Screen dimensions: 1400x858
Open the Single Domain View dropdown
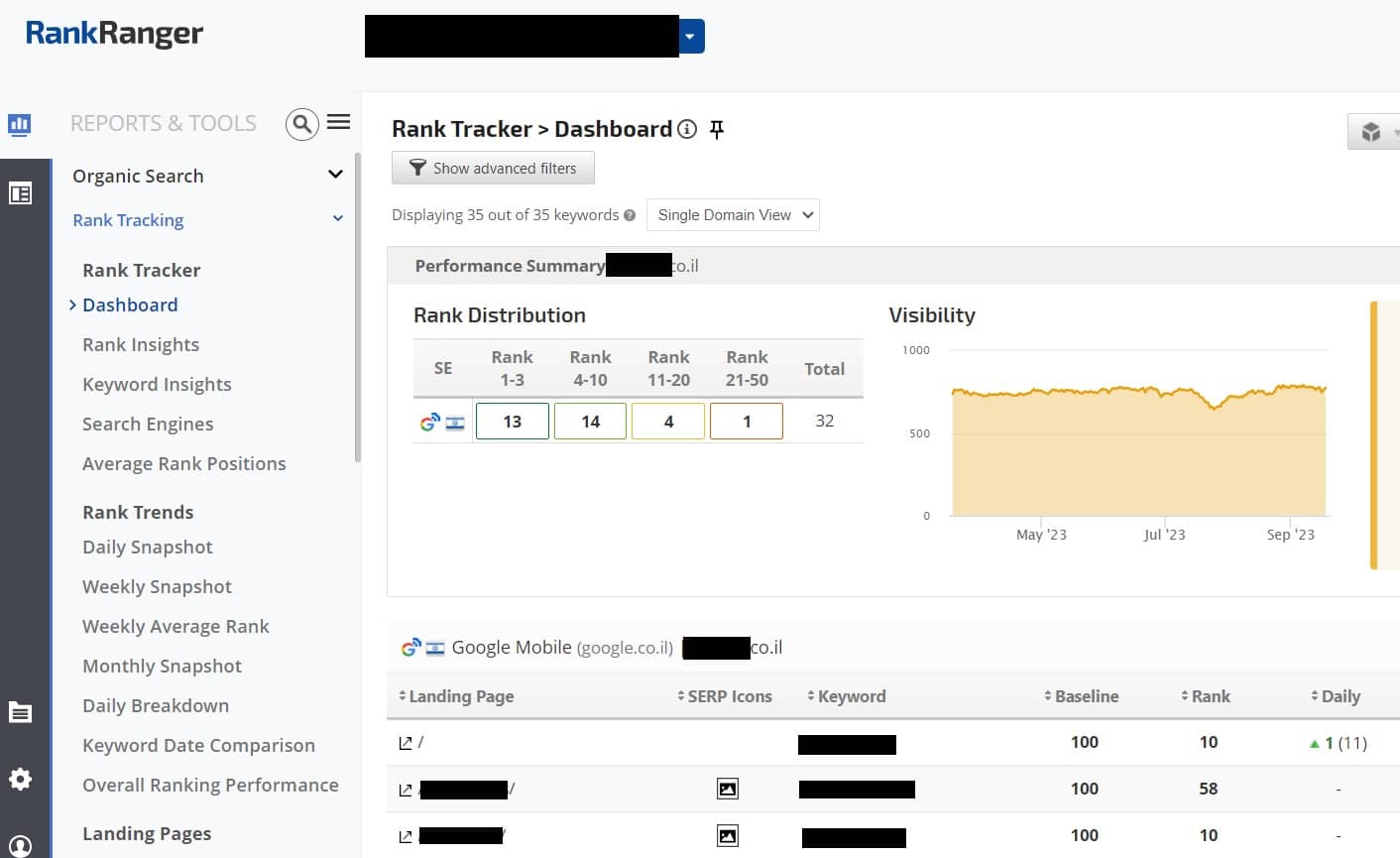tap(733, 215)
